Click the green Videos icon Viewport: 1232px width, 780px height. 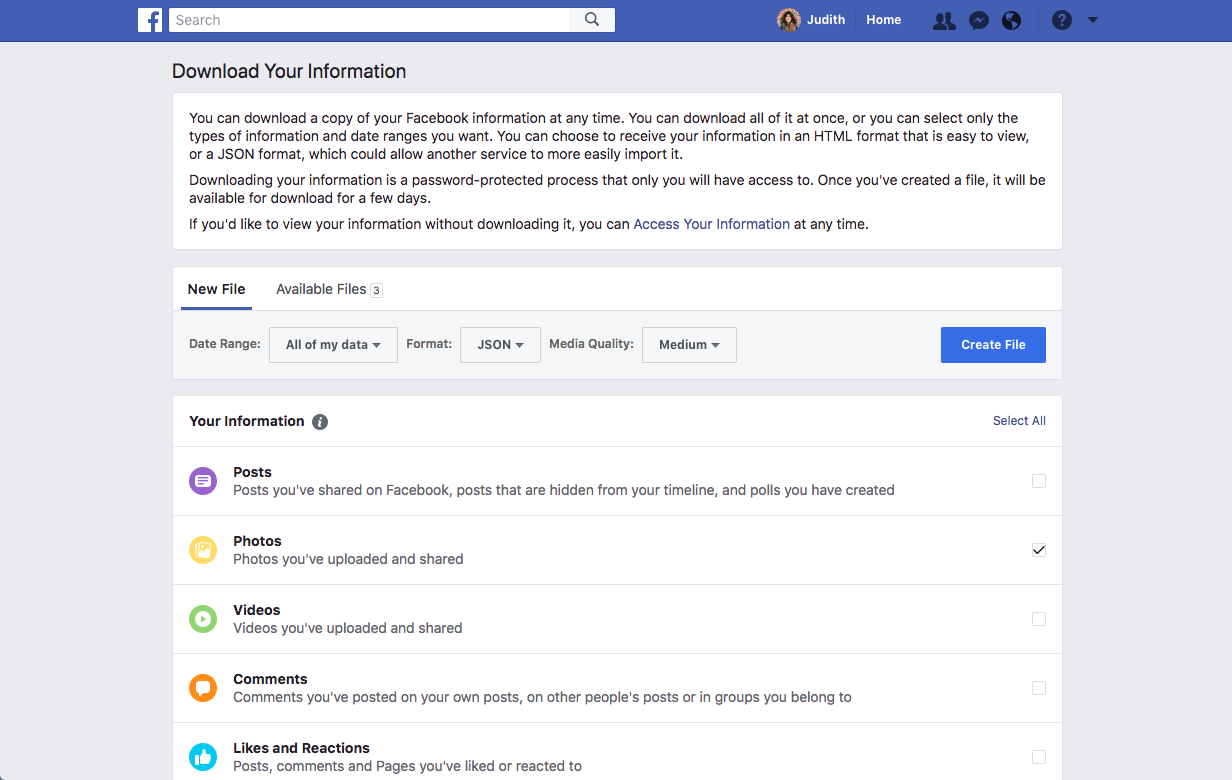click(203, 619)
